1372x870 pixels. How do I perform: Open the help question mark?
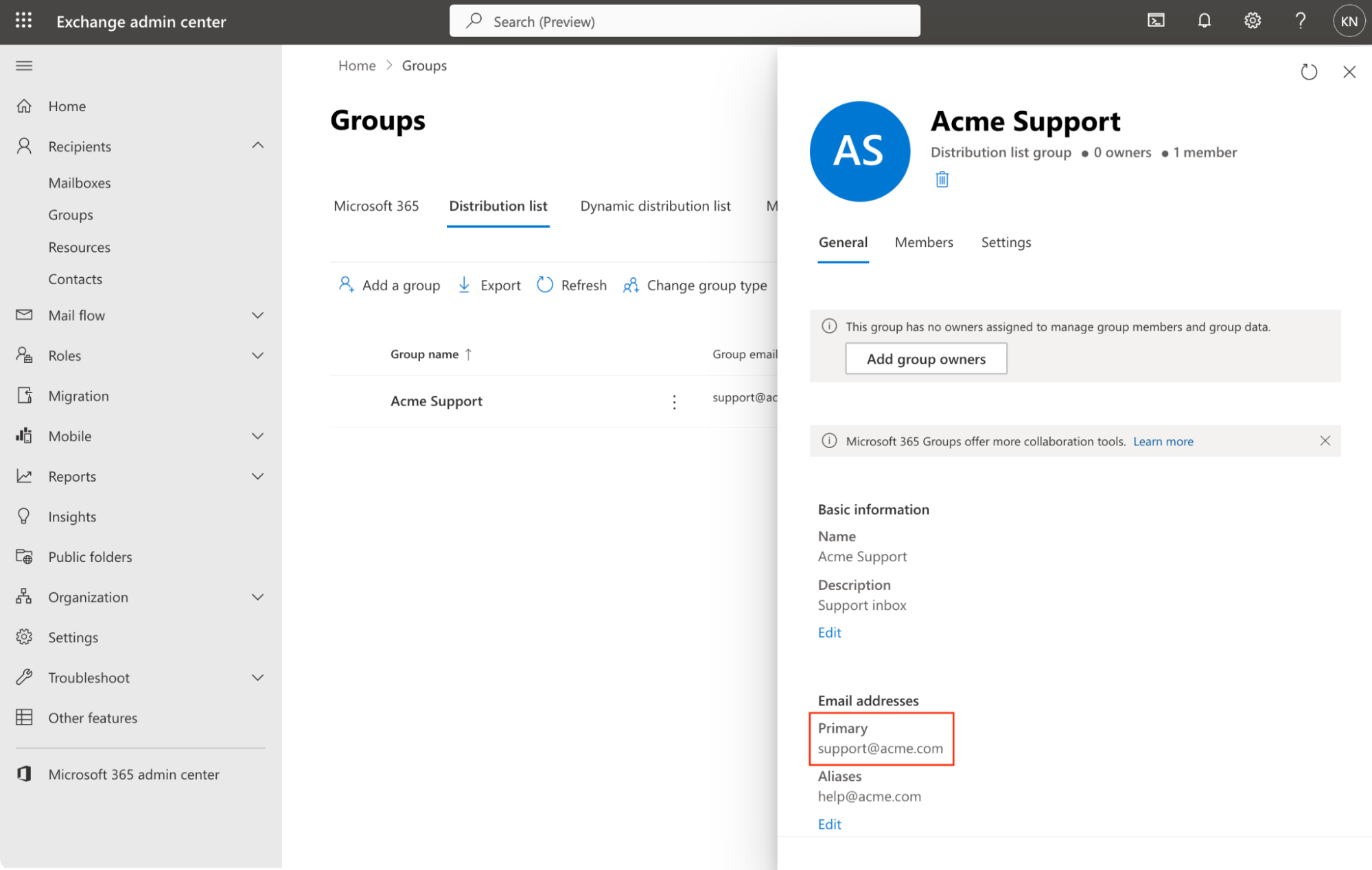click(x=1300, y=21)
